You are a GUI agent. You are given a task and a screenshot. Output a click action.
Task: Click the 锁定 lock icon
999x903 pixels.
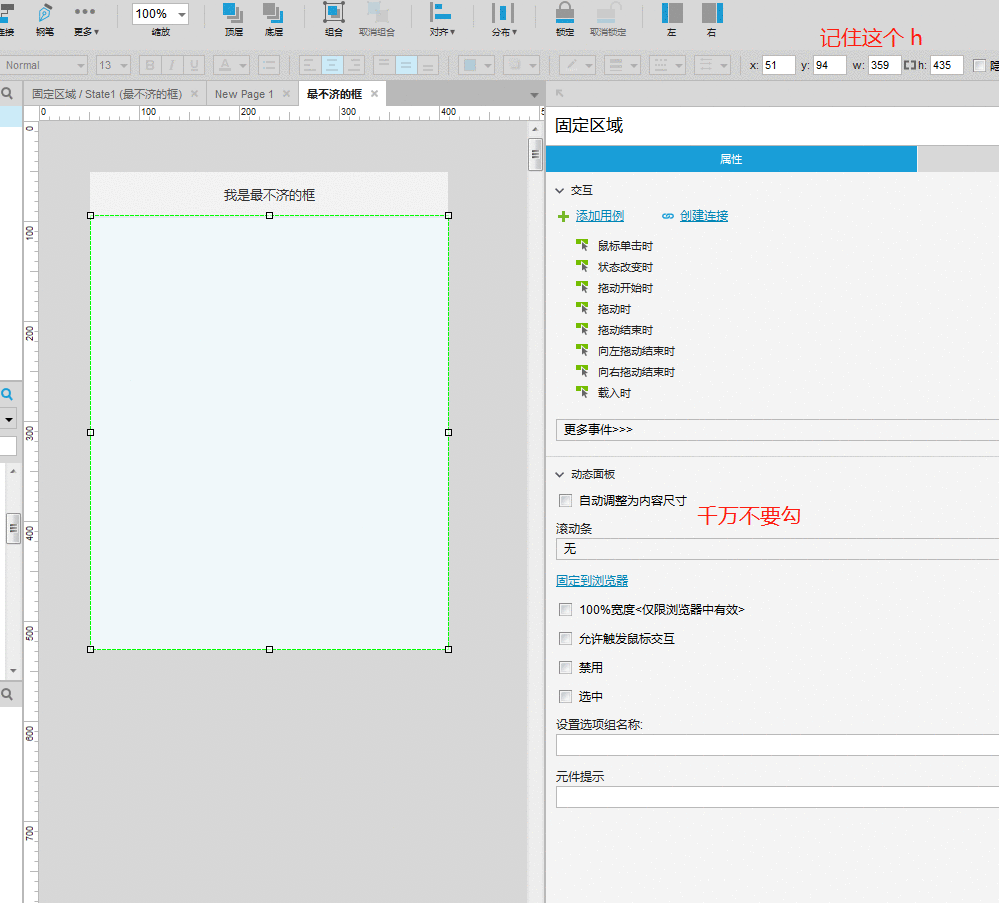(564, 20)
